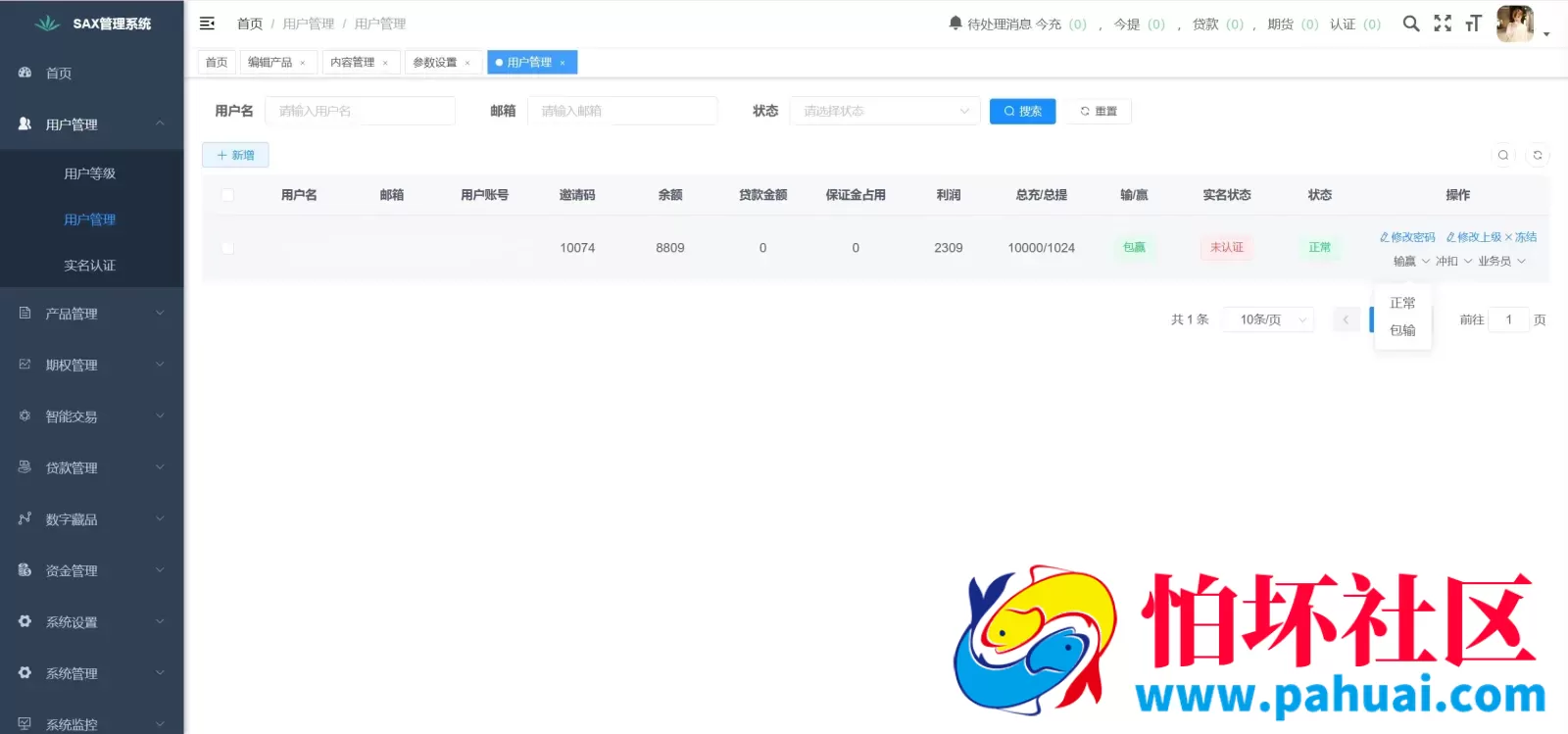Collapse the sidebar with the hamburger icon
Image resolution: width=1568 pixels, height=734 pixels.
click(207, 24)
